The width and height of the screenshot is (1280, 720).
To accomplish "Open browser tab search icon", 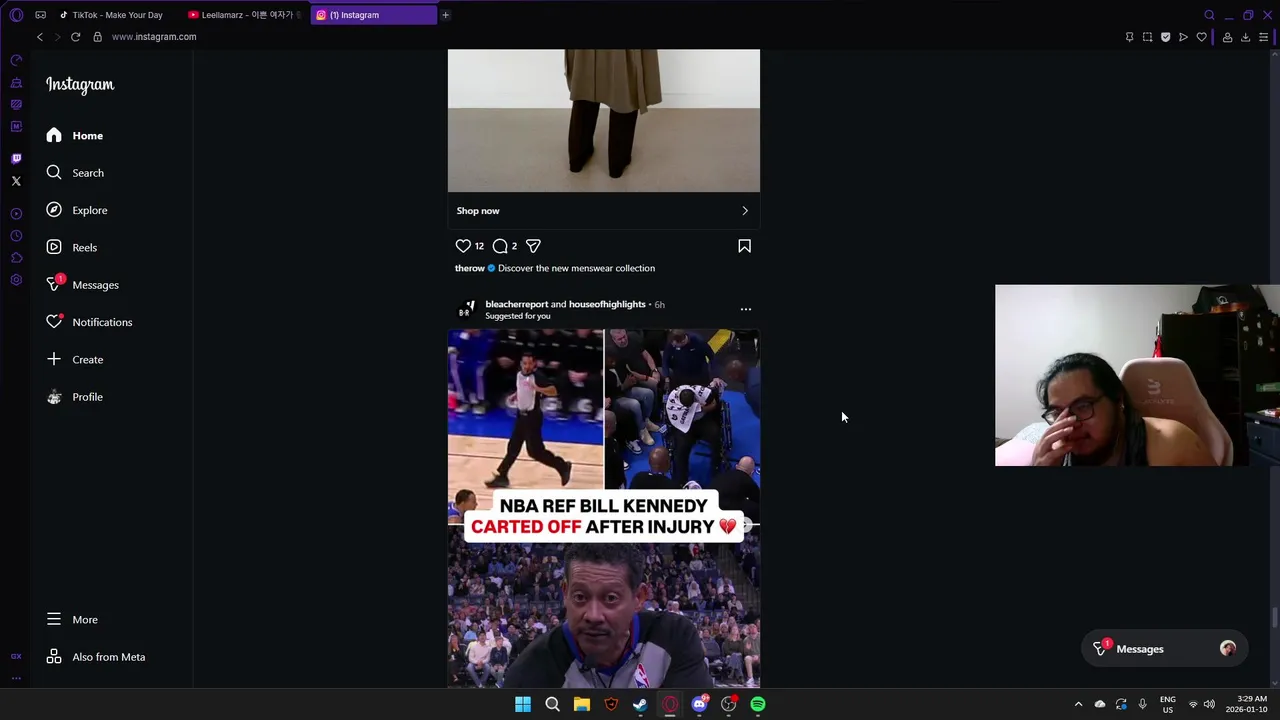I will pyautogui.click(x=1209, y=15).
